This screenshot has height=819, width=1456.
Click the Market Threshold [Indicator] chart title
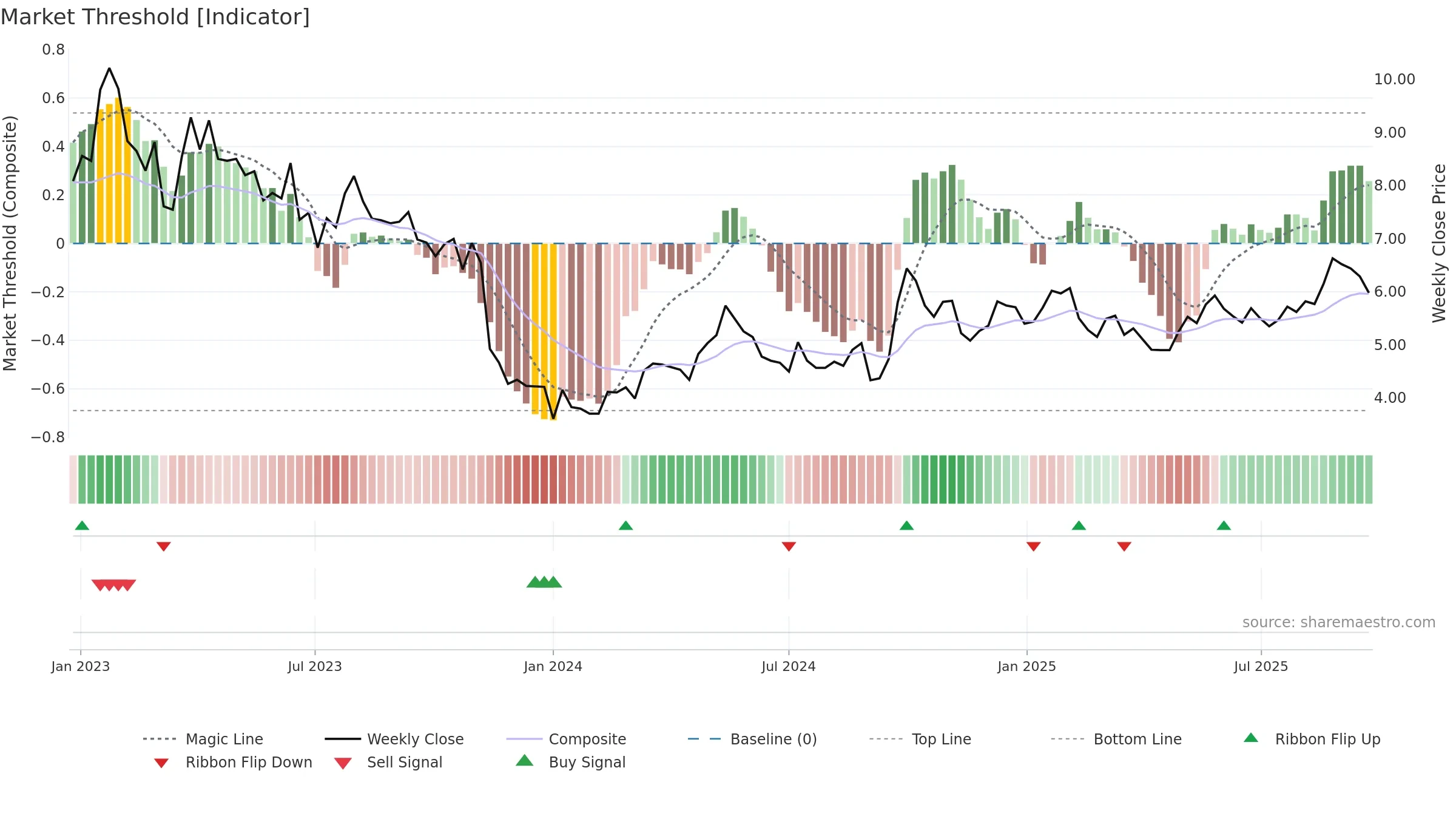pyautogui.click(x=155, y=17)
